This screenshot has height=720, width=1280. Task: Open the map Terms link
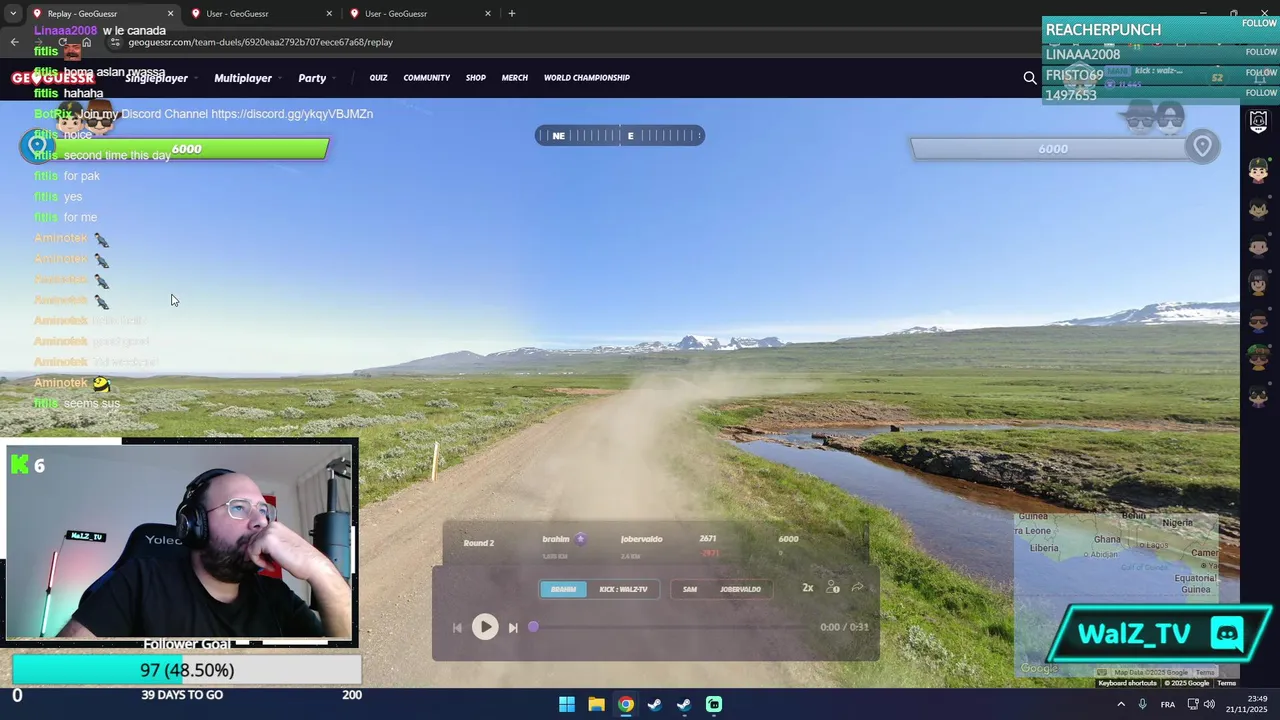(x=1226, y=683)
